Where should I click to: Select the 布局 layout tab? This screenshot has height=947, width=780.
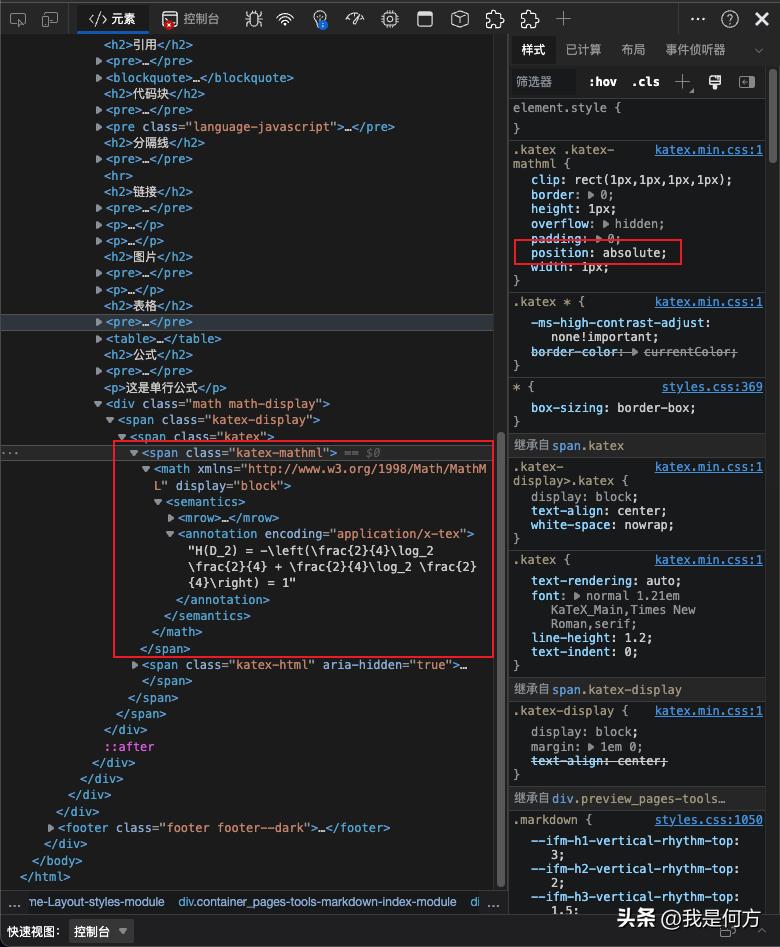tap(633, 50)
